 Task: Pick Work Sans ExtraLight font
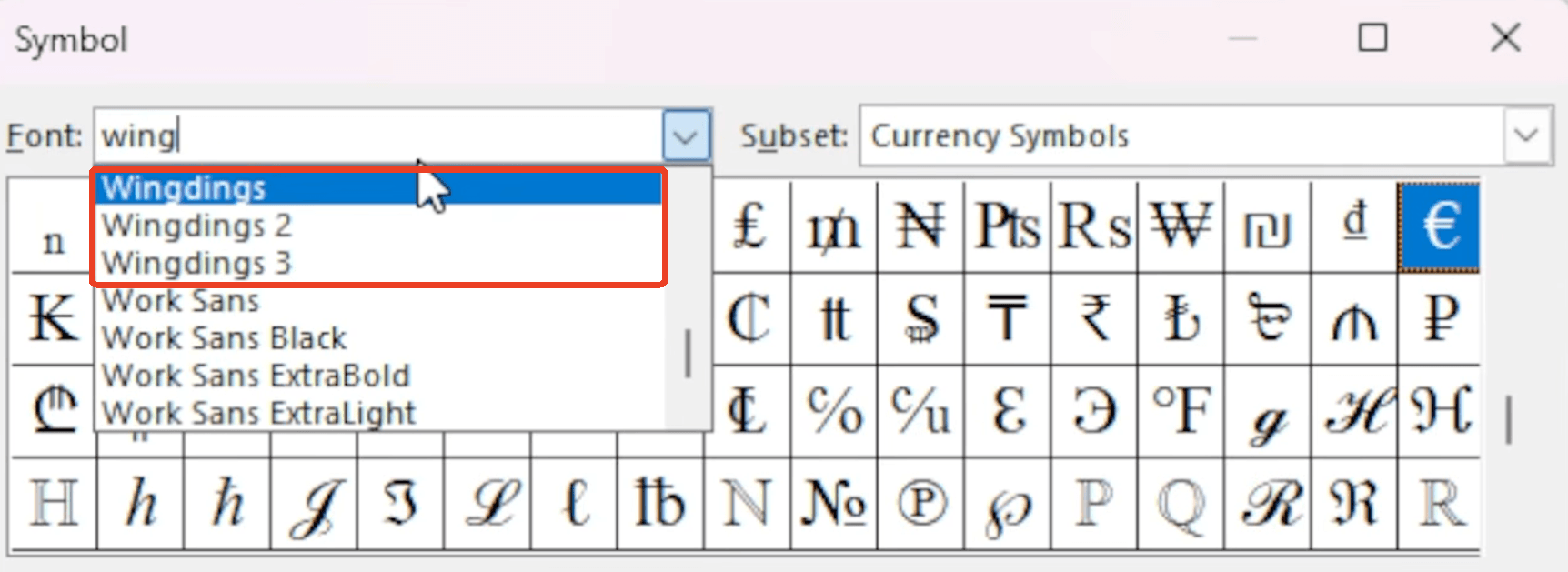pos(379,413)
